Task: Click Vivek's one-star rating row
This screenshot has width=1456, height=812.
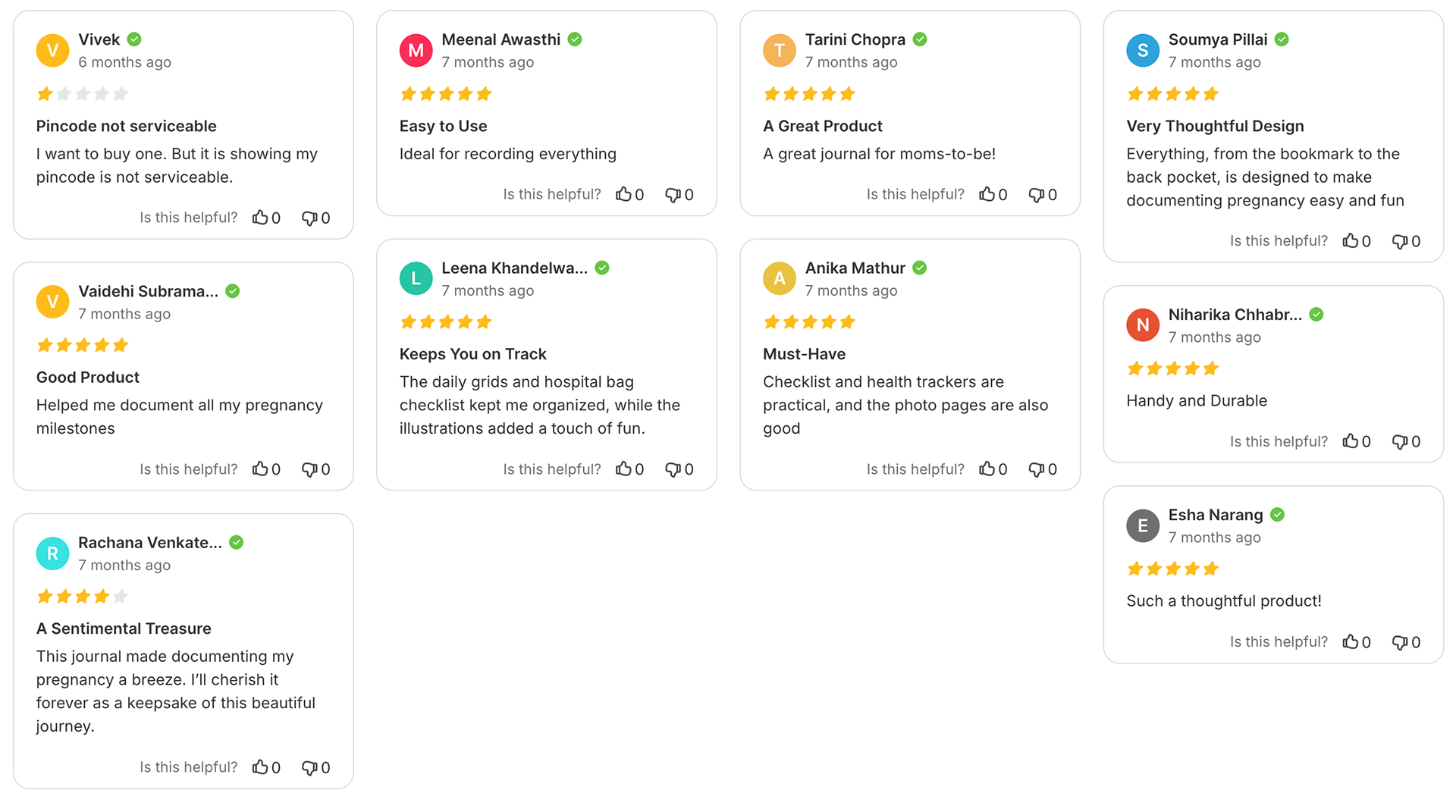Action: [x=83, y=94]
